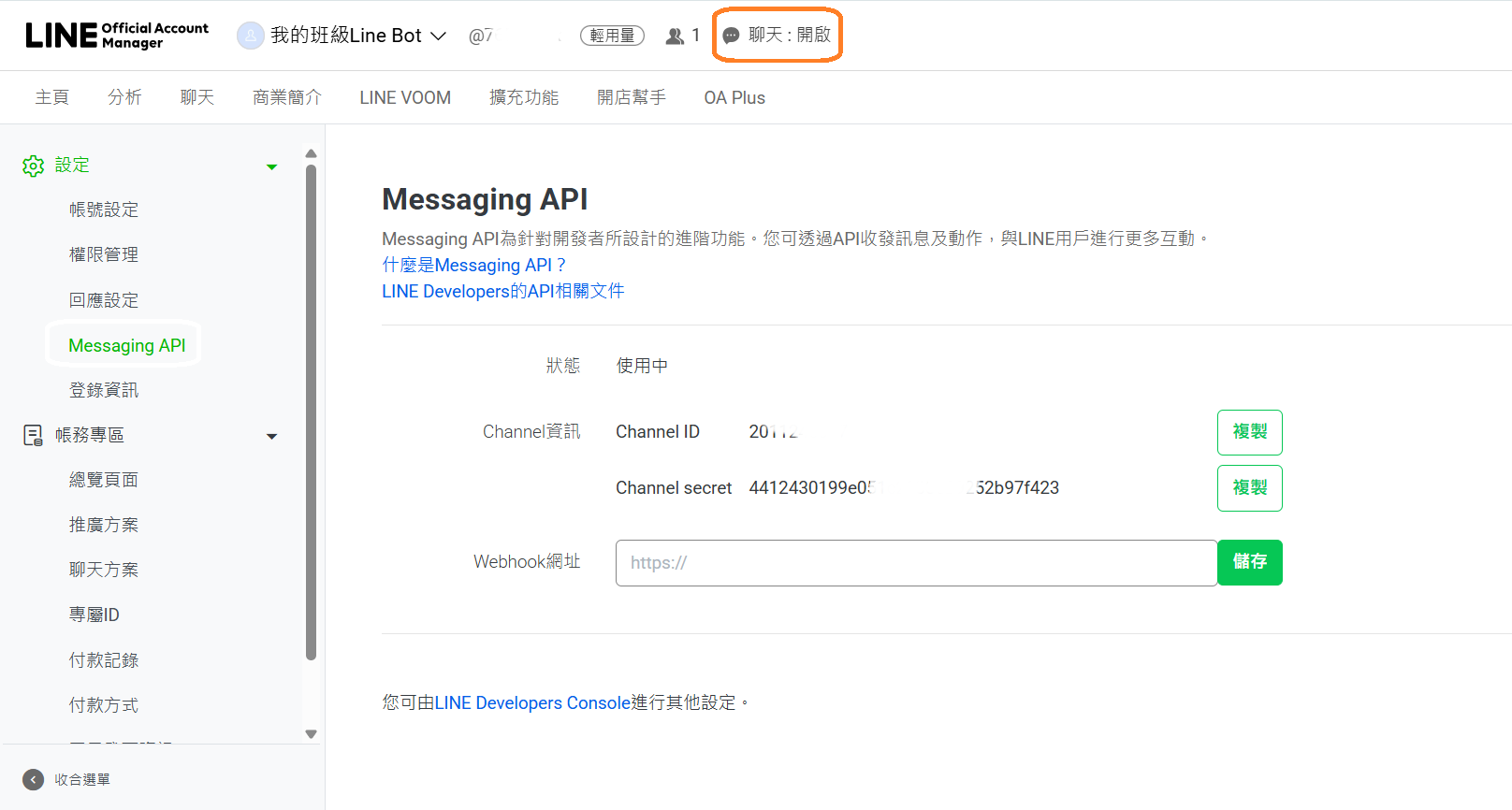Collapse the 設定 section arrow
Image resolution: width=1512 pixels, height=810 pixels.
tap(272, 167)
